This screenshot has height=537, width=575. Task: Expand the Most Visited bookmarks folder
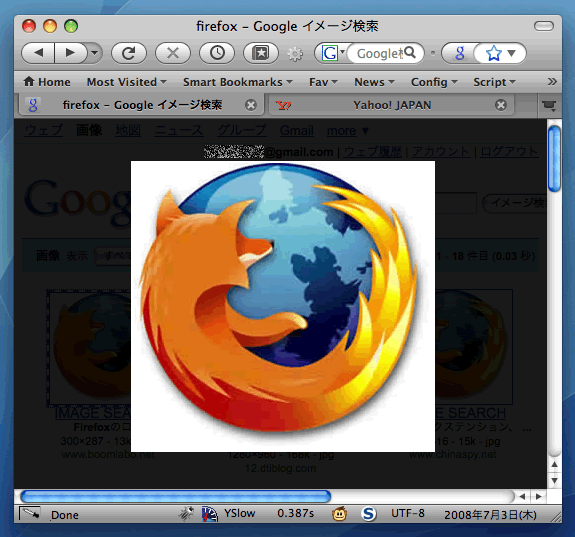[127, 82]
